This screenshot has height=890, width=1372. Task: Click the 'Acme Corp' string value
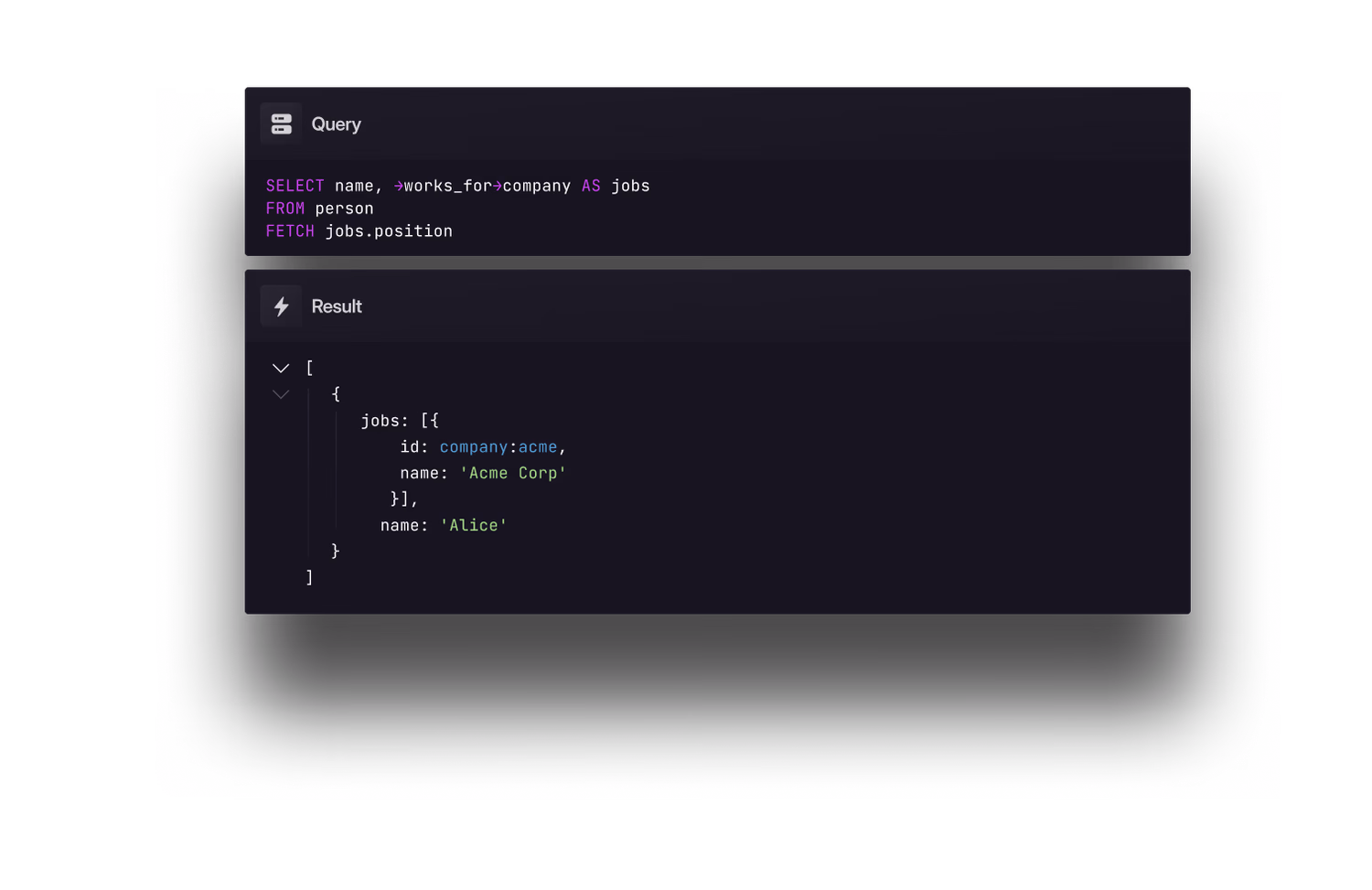(512, 473)
